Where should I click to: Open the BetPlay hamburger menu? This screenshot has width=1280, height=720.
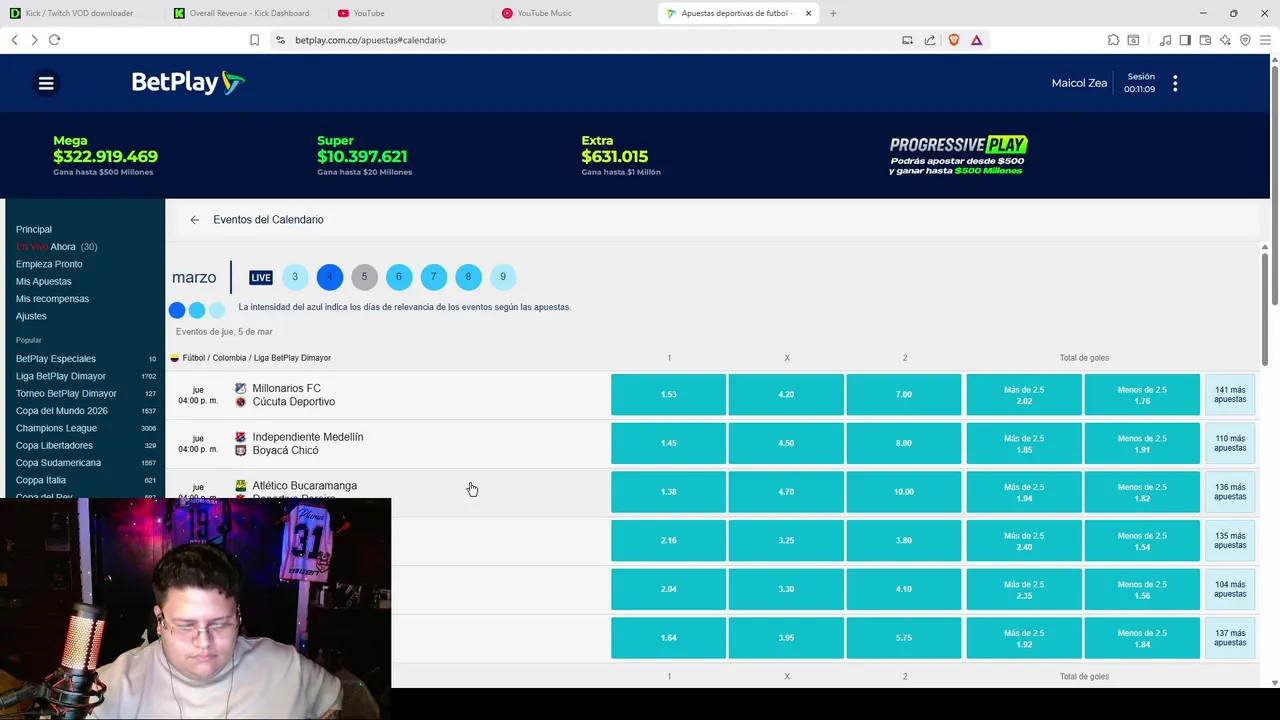[46, 83]
